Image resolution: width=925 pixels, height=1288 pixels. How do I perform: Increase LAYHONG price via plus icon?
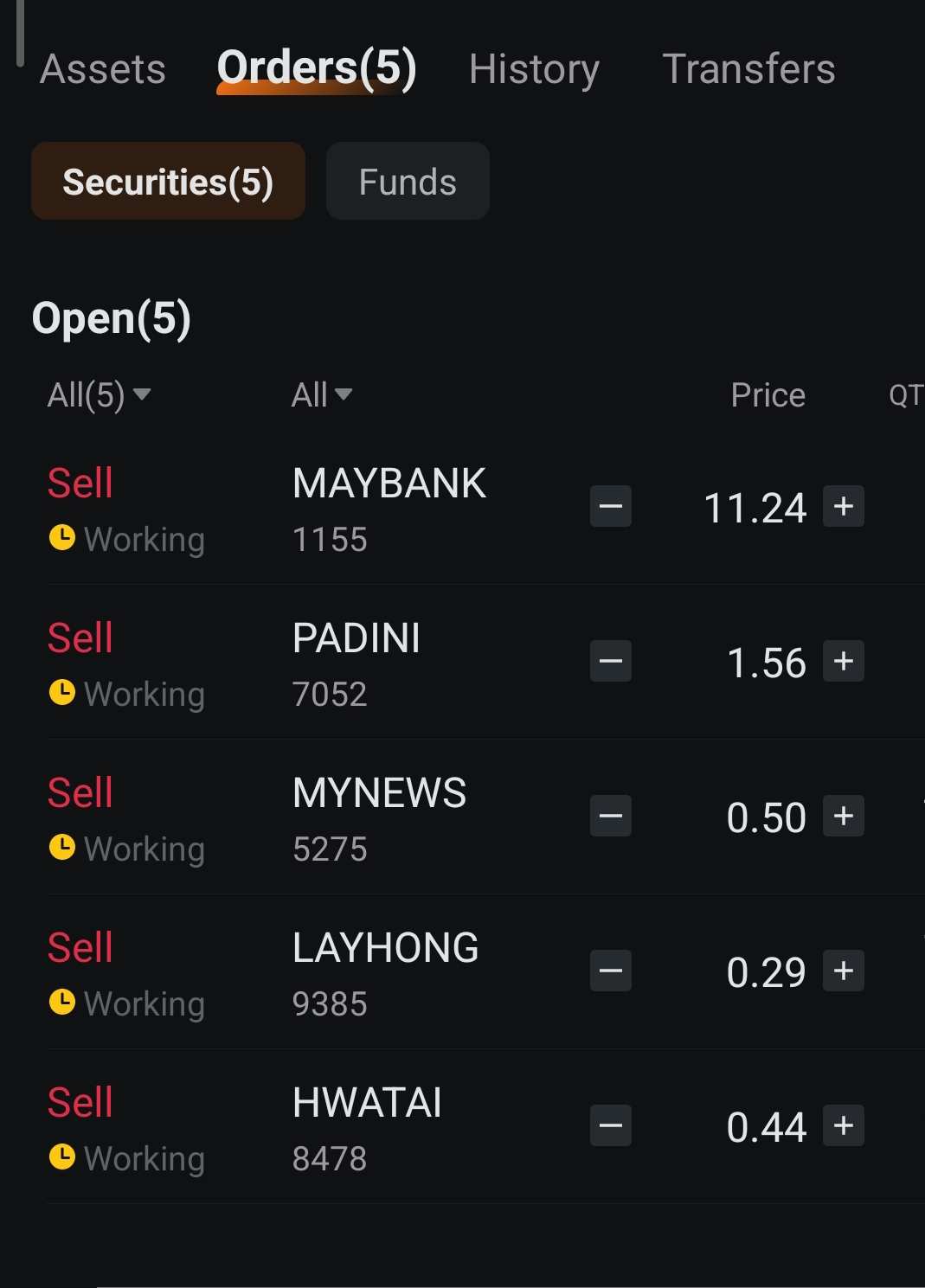tap(844, 971)
